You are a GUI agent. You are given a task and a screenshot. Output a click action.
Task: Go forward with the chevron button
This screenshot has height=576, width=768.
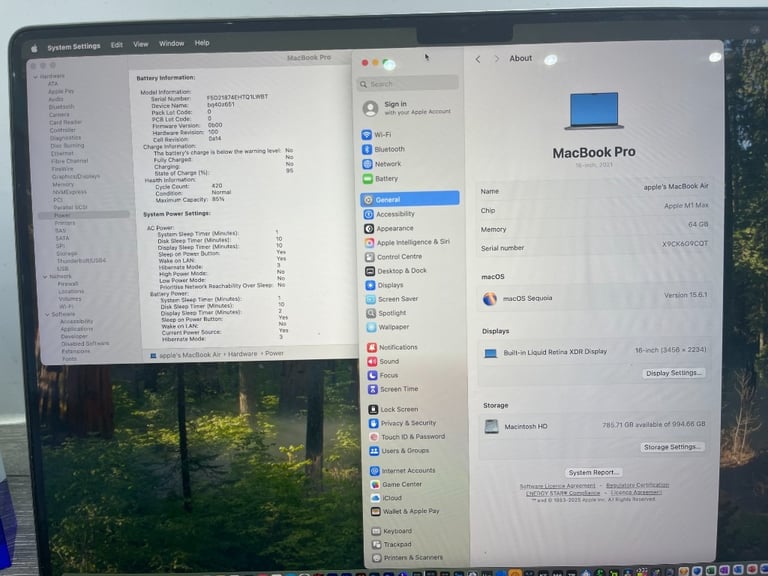click(497, 59)
